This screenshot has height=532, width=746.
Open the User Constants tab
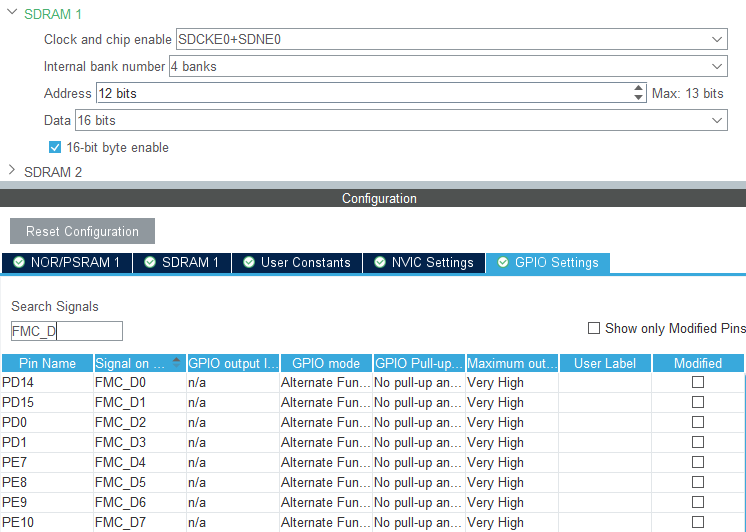pos(297,263)
